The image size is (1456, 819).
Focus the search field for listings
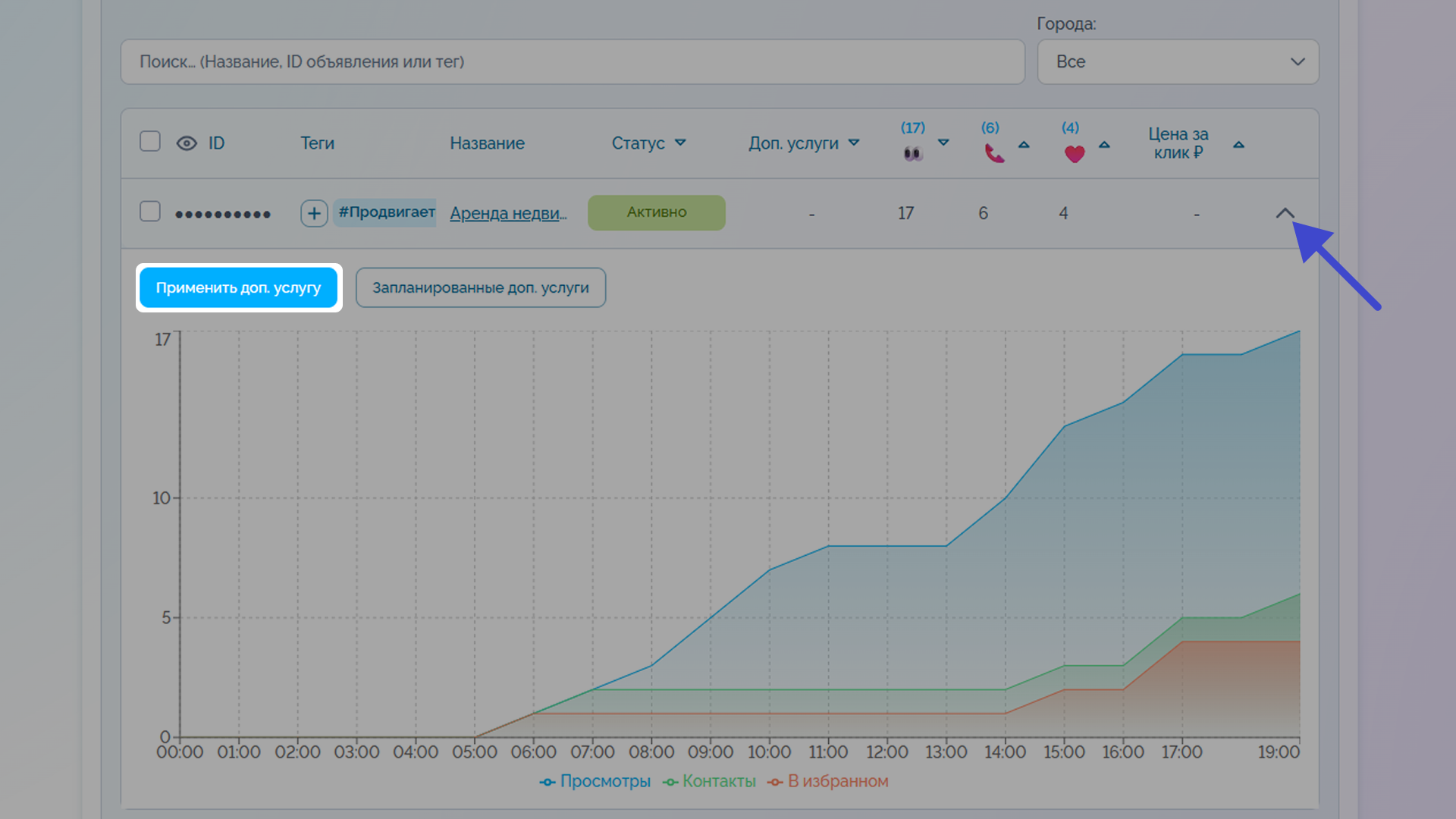pos(573,61)
